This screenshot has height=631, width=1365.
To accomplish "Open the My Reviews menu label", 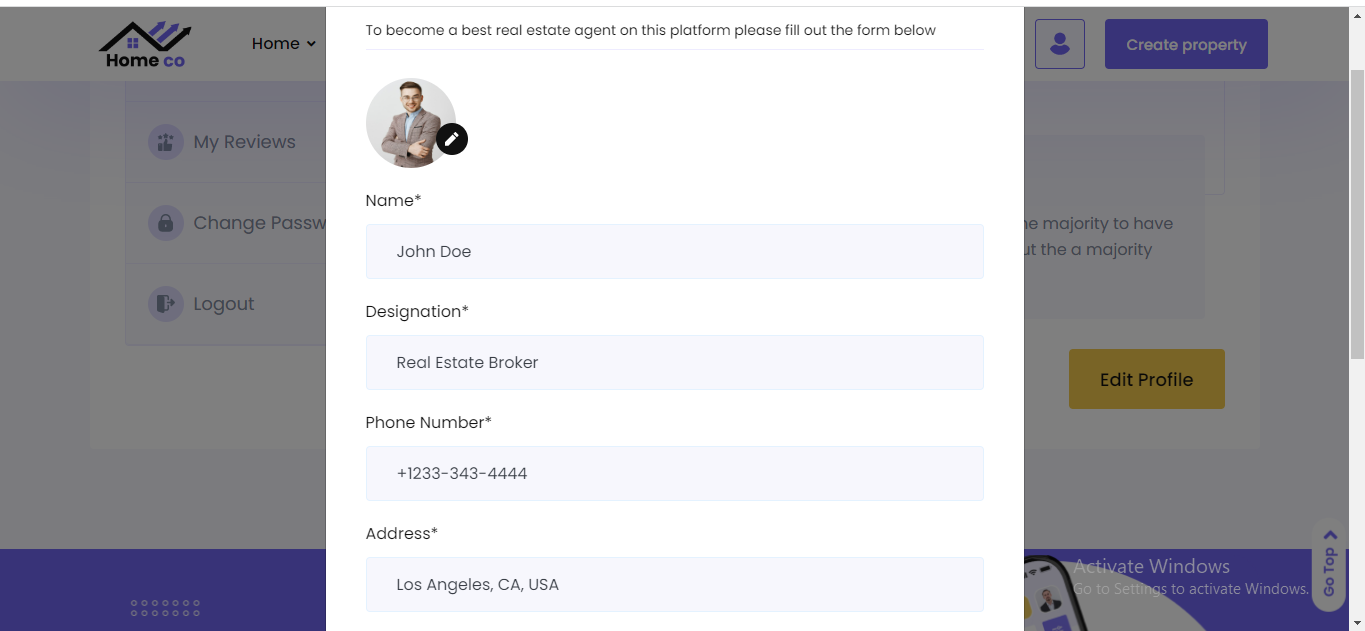I will point(244,142).
